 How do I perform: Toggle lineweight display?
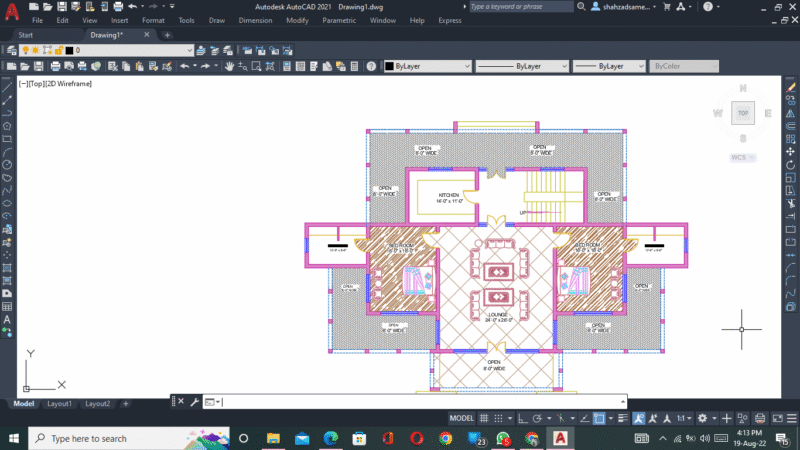click(x=622, y=418)
